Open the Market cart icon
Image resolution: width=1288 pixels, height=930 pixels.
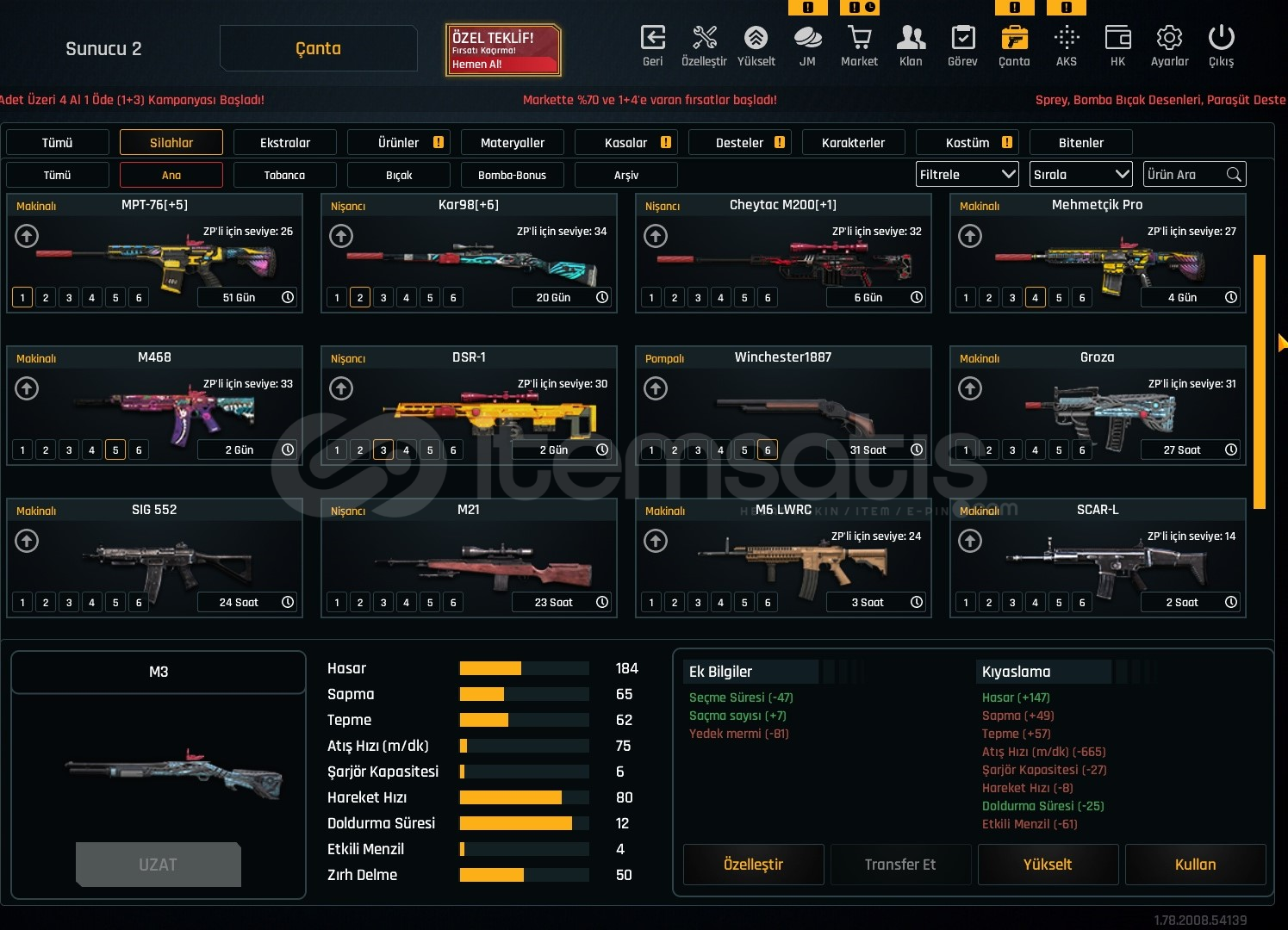(x=859, y=38)
